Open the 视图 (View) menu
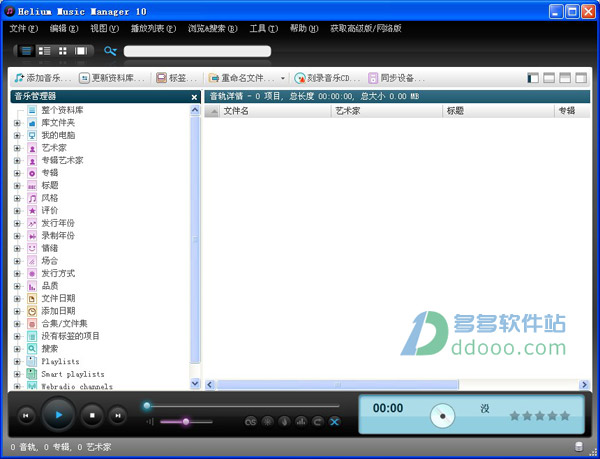The height and width of the screenshot is (459, 600). click(104, 29)
